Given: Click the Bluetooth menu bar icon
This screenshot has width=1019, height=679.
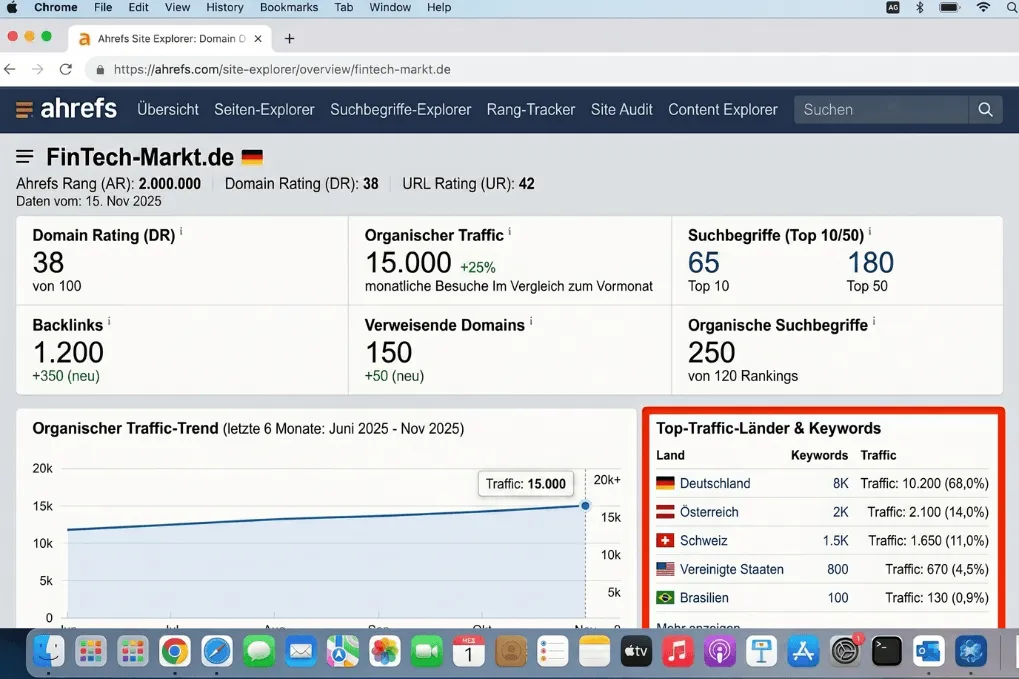Looking at the screenshot, I should click(x=920, y=7).
